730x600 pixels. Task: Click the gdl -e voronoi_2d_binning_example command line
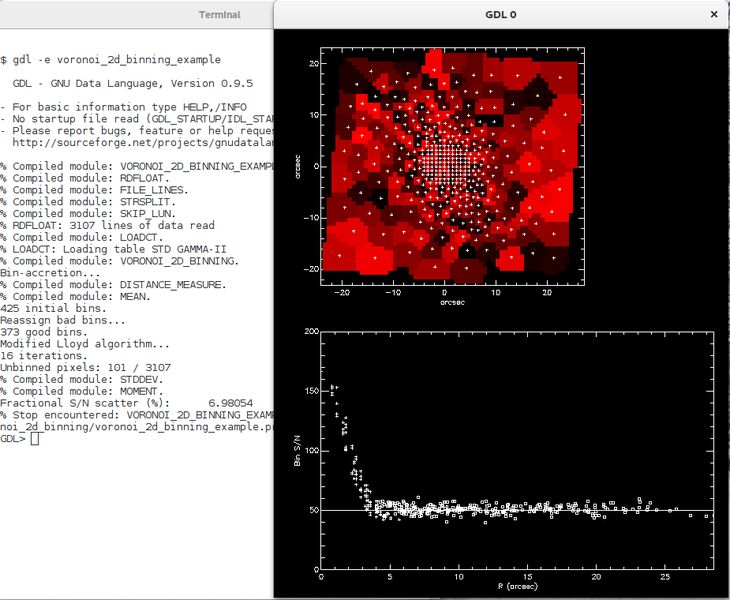[116, 60]
